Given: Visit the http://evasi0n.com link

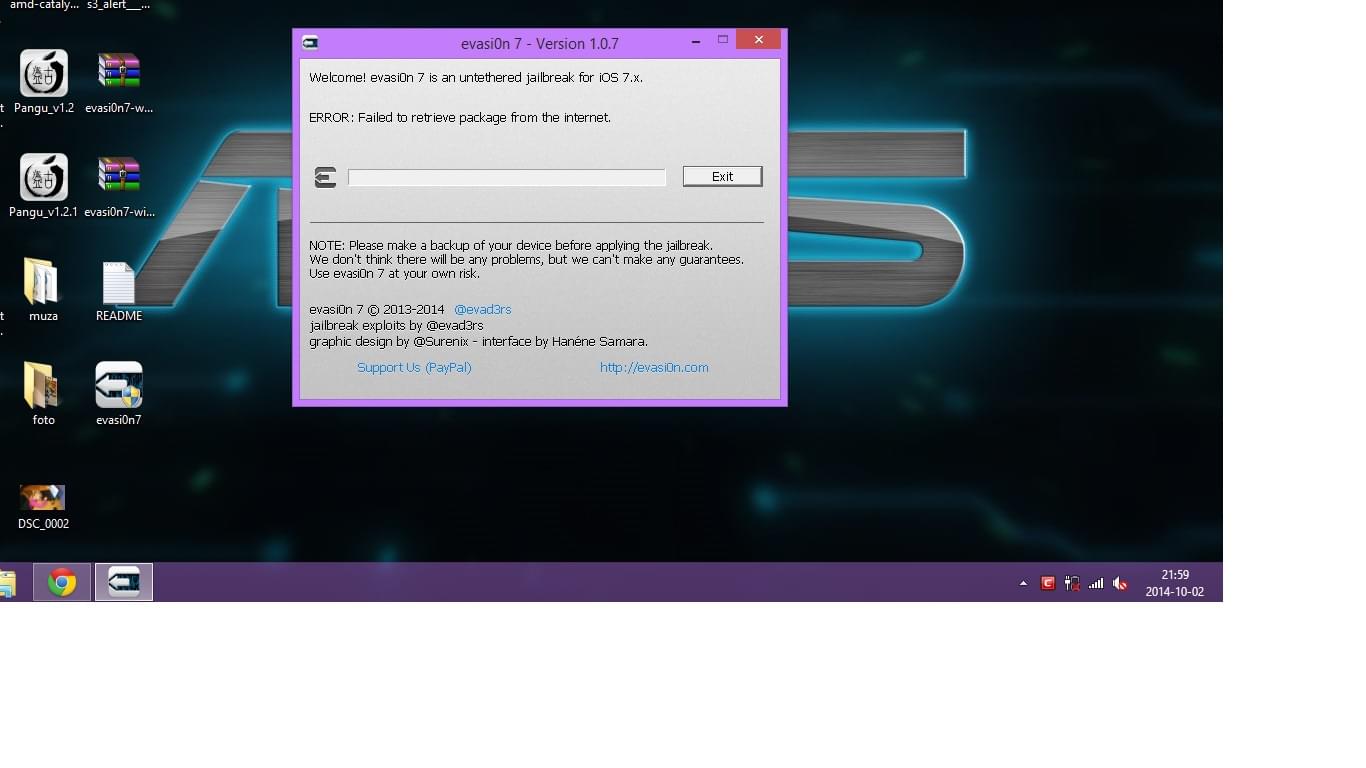Looking at the screenshot, I should click(654, 368).
